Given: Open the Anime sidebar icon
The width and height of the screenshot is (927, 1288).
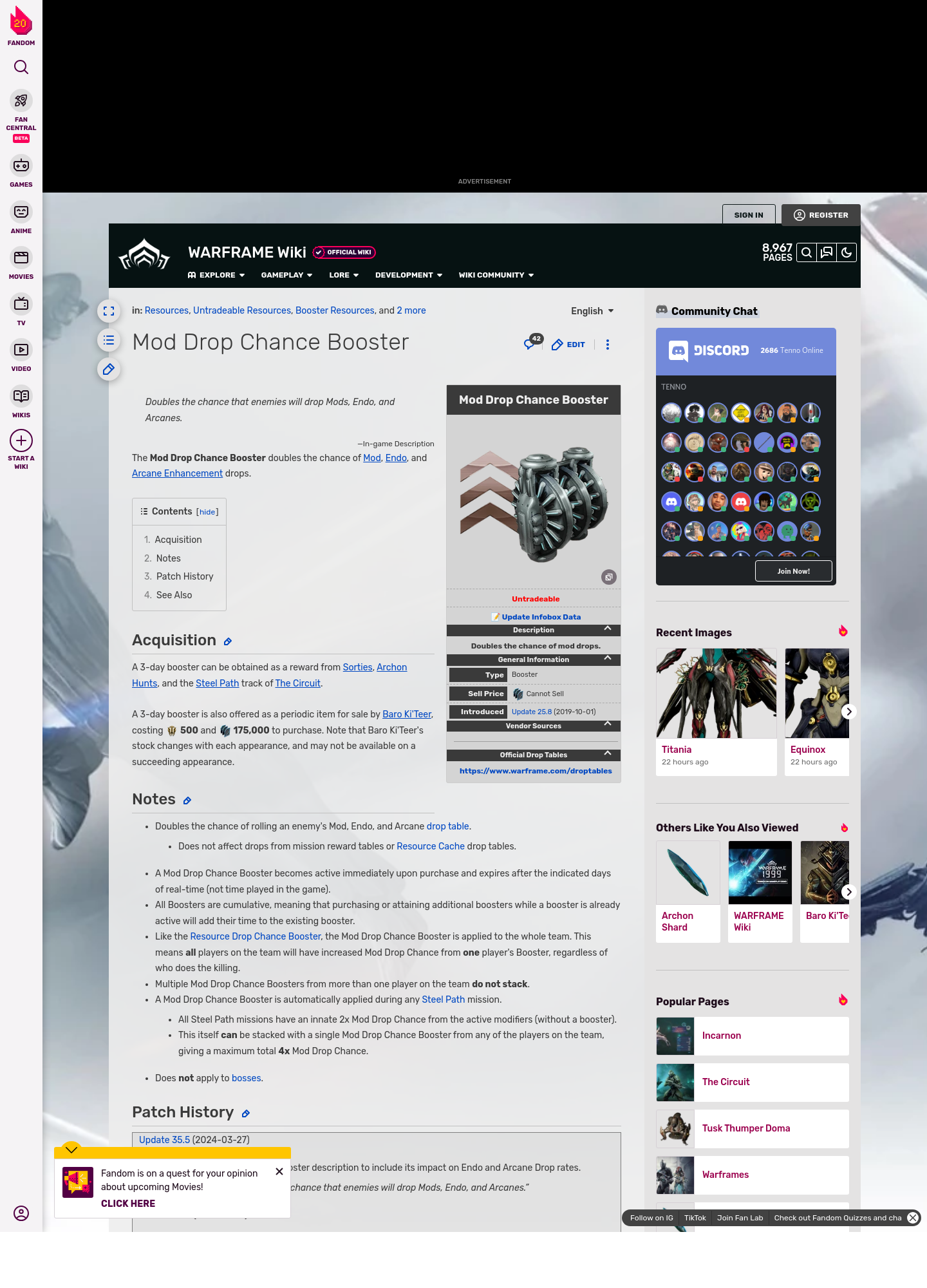Looking at the screenshot, I should point(21,212).
